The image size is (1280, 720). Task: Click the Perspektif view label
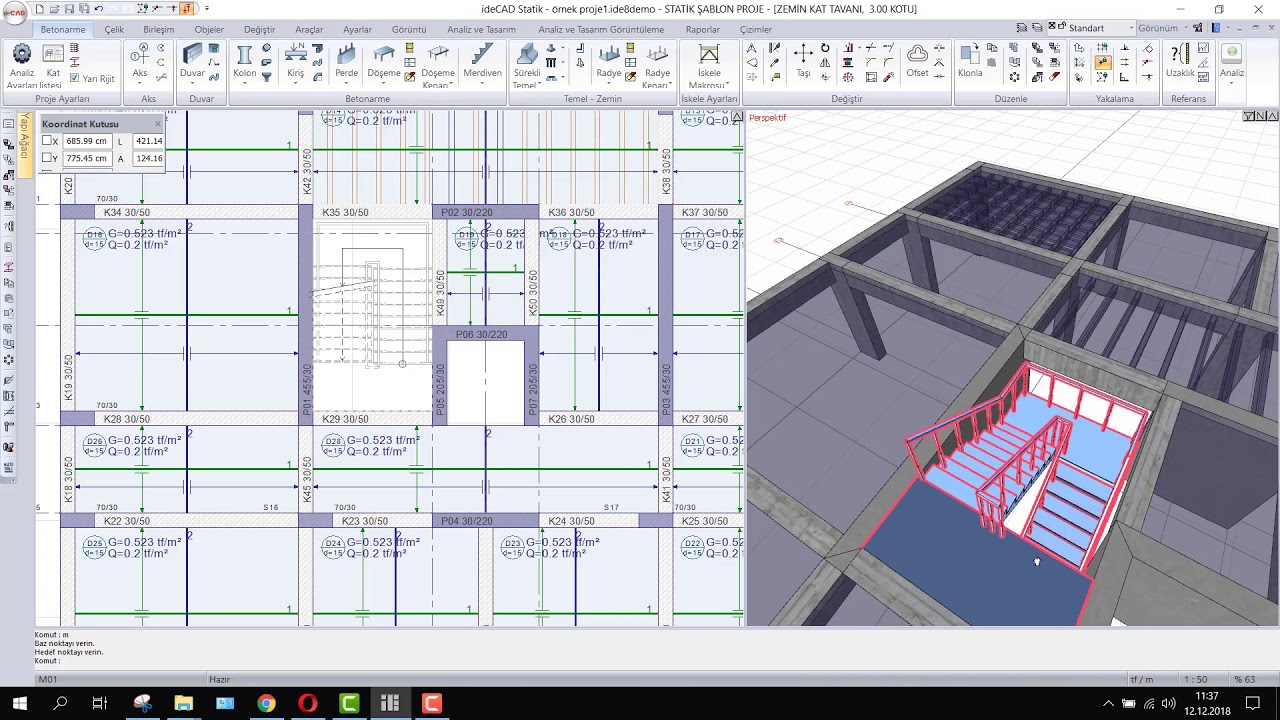pos(768,118)
